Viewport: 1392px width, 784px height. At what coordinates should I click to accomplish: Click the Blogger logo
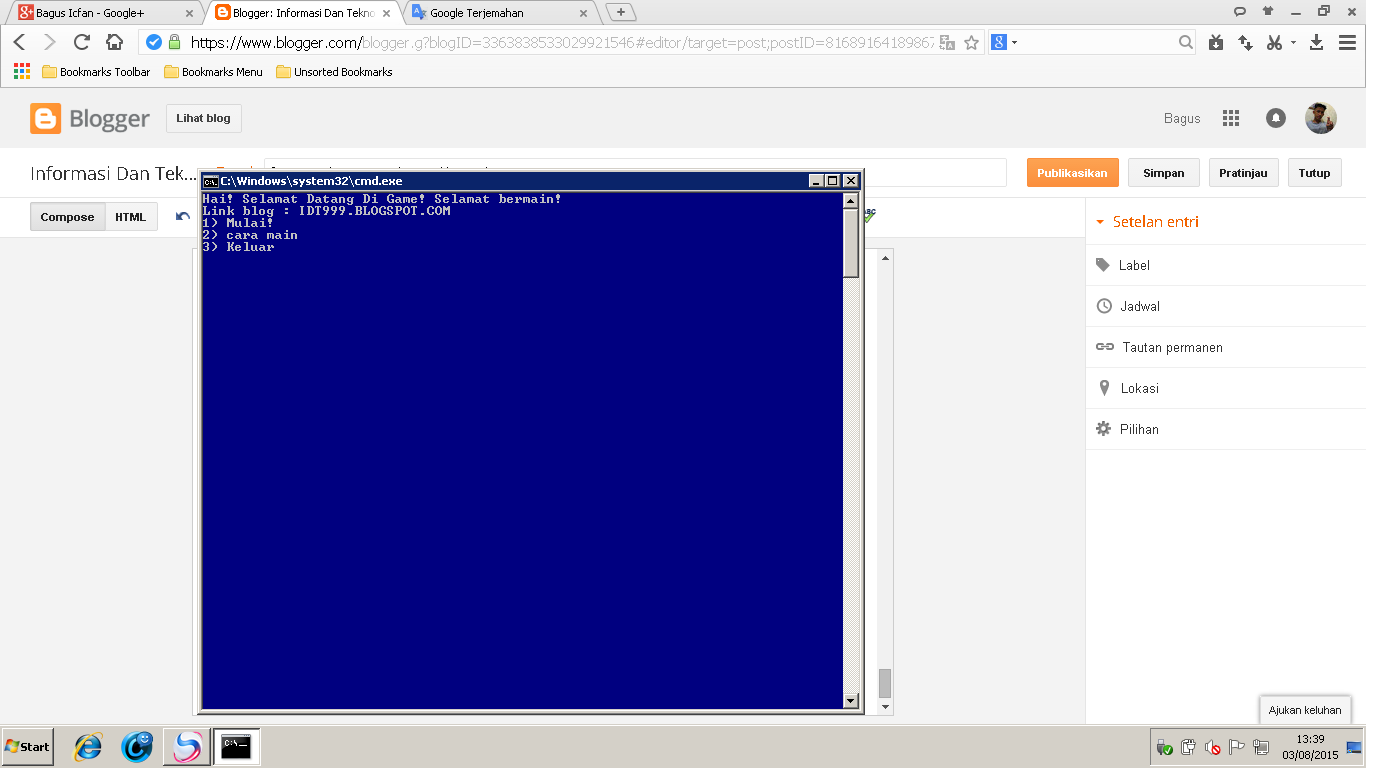[x=90, y=118]
